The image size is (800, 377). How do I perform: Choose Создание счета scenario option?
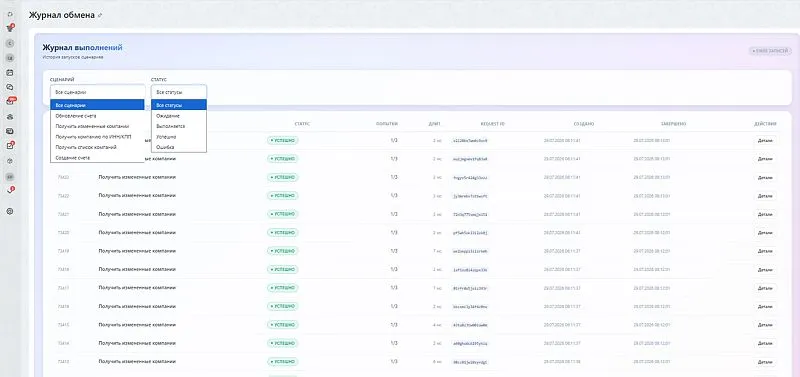97,158
